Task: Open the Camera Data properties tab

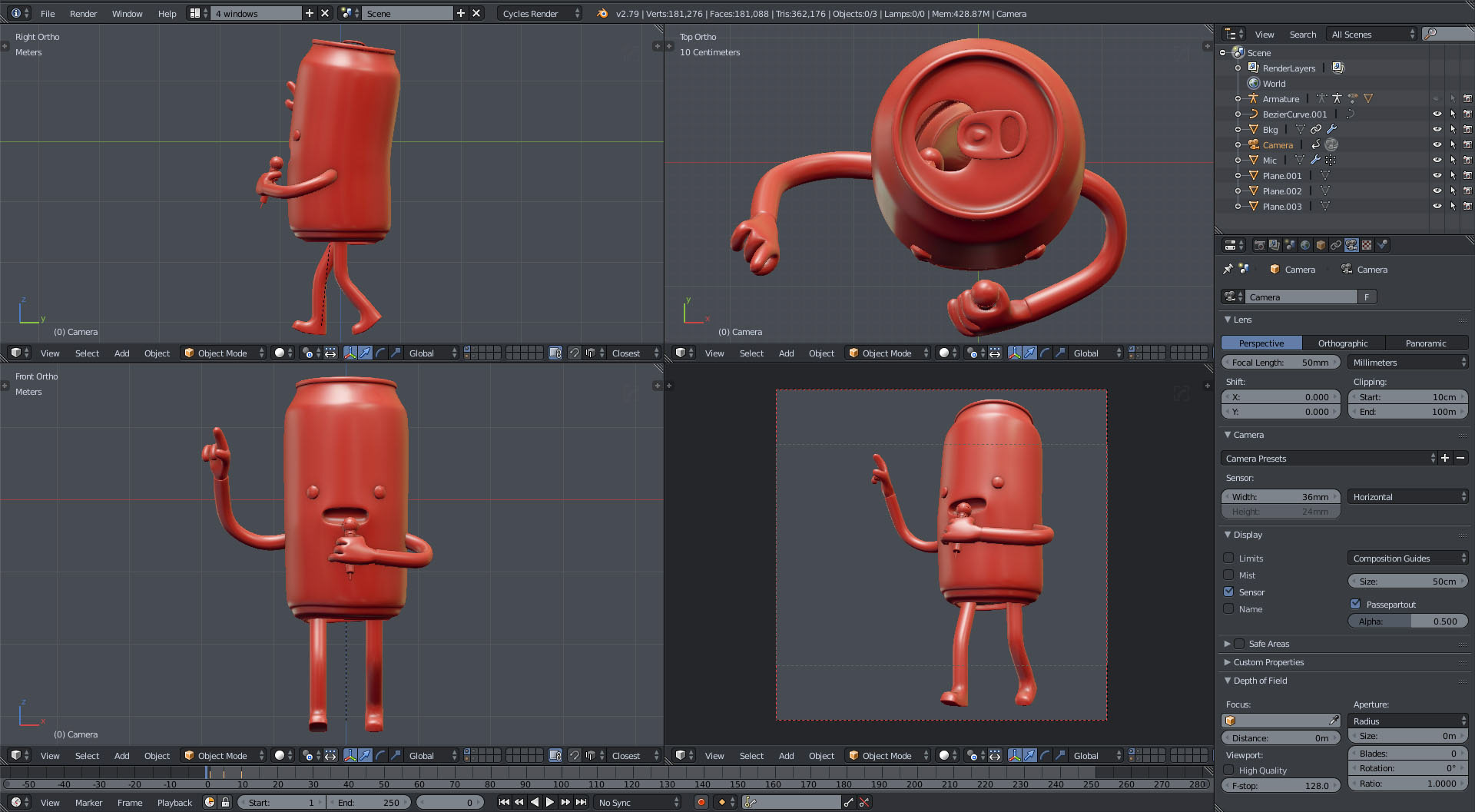Action: 1351,245
